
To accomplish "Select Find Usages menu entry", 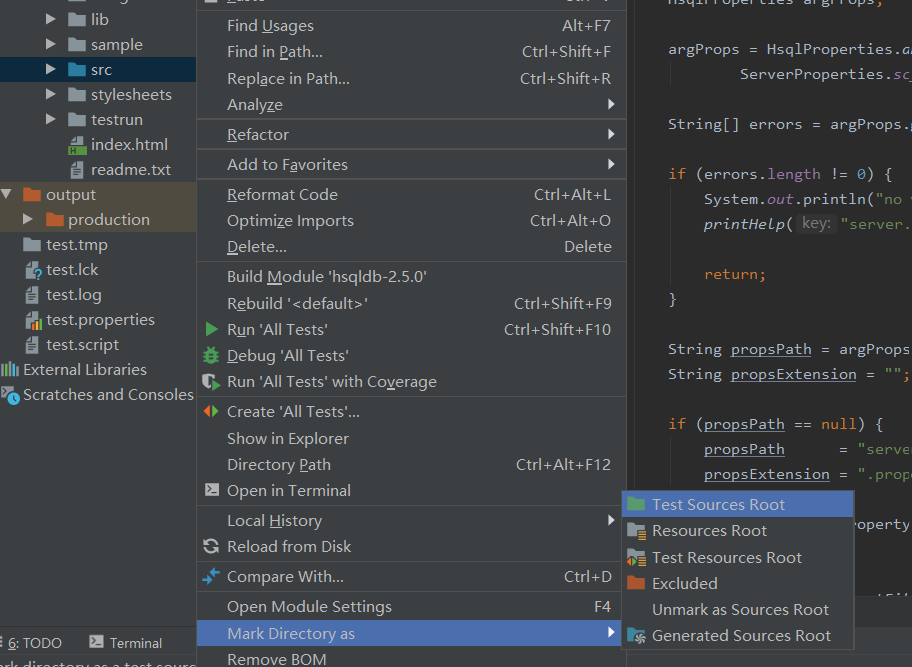I will click(x=411, y=26).
